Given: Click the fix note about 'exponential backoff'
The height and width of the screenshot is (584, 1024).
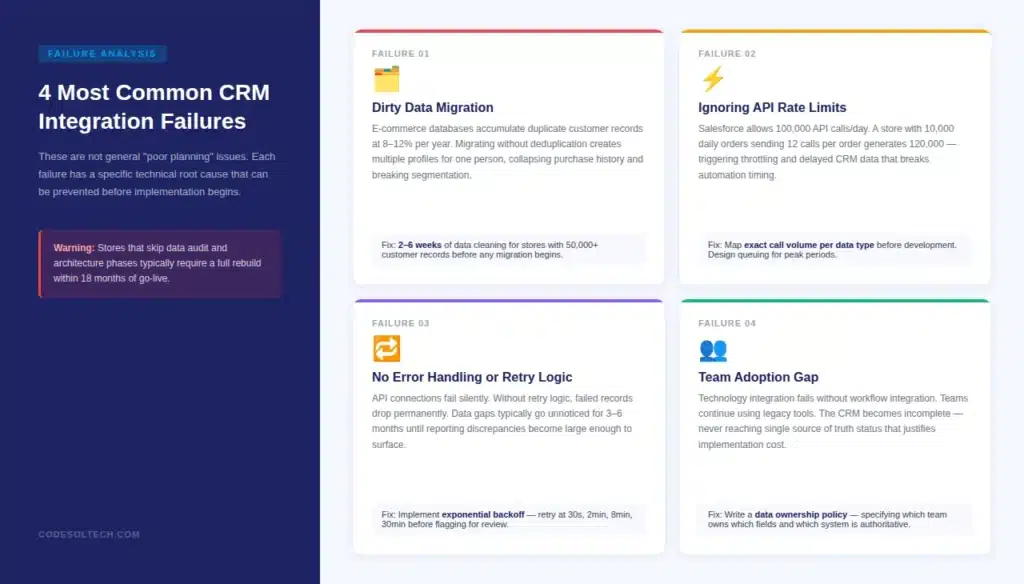Looking at the screenshot, I should click(x=509, y=519).
